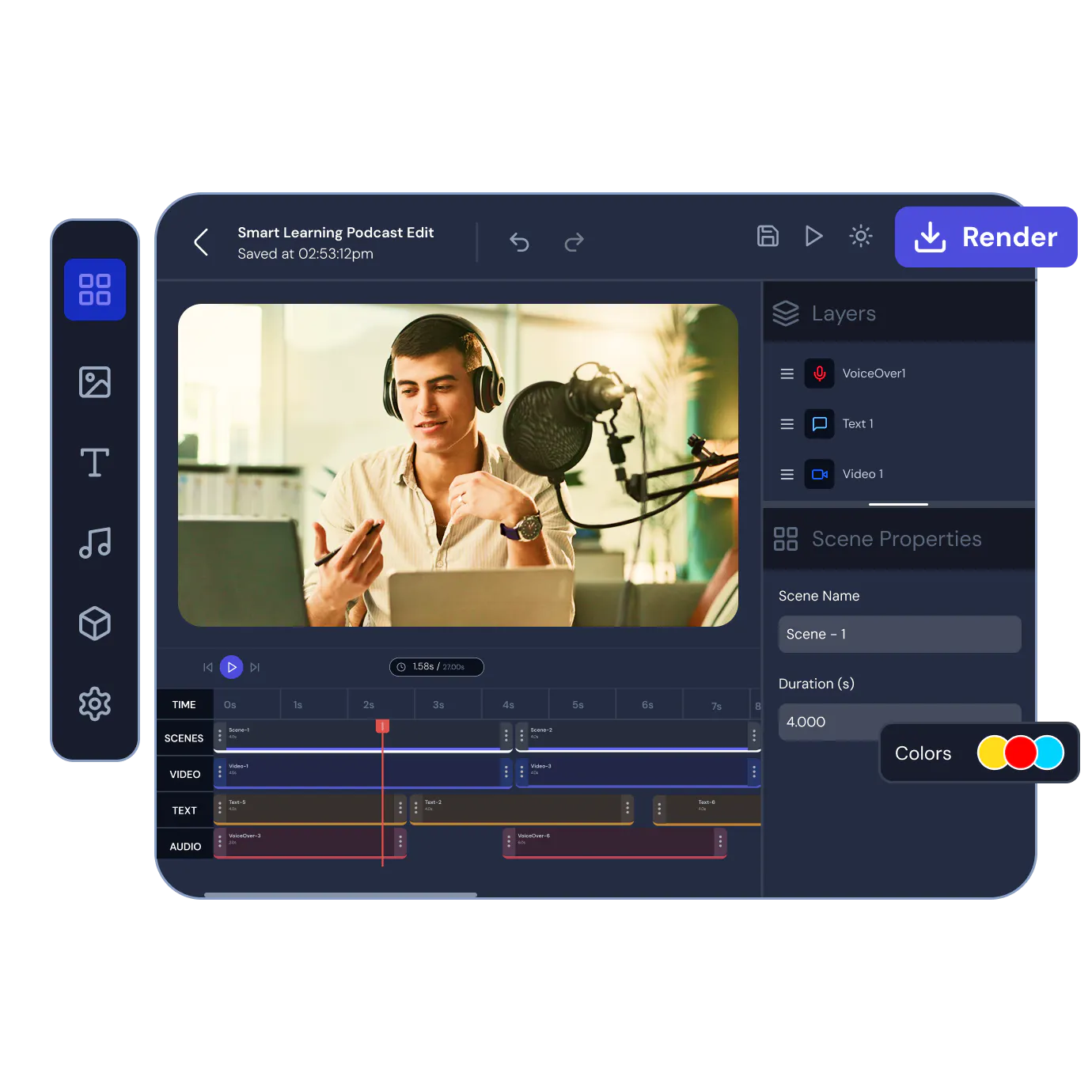
Task: Save the project with the floppy icon
Action: [x=768, y=236]
